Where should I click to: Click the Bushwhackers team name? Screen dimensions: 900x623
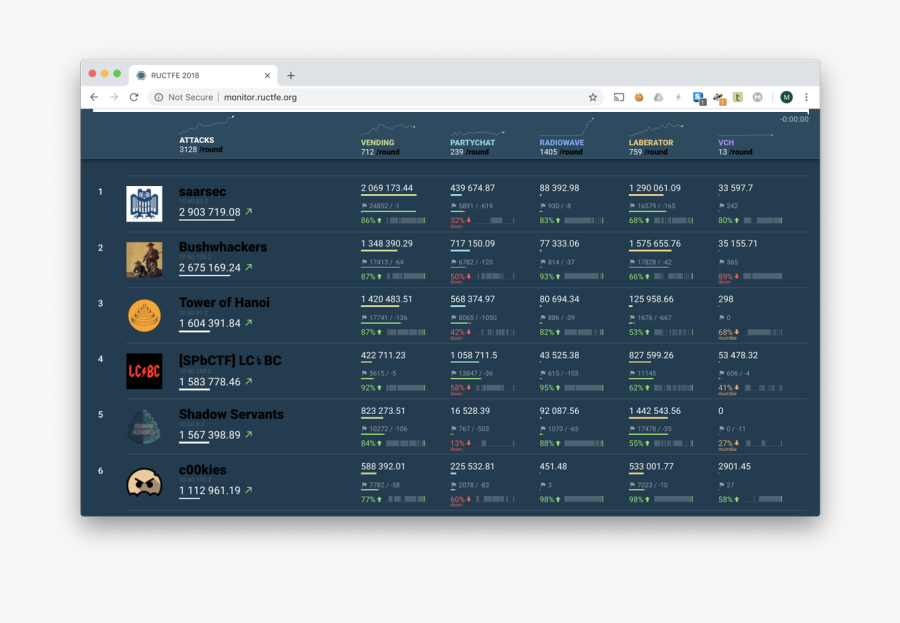[223, 247]
